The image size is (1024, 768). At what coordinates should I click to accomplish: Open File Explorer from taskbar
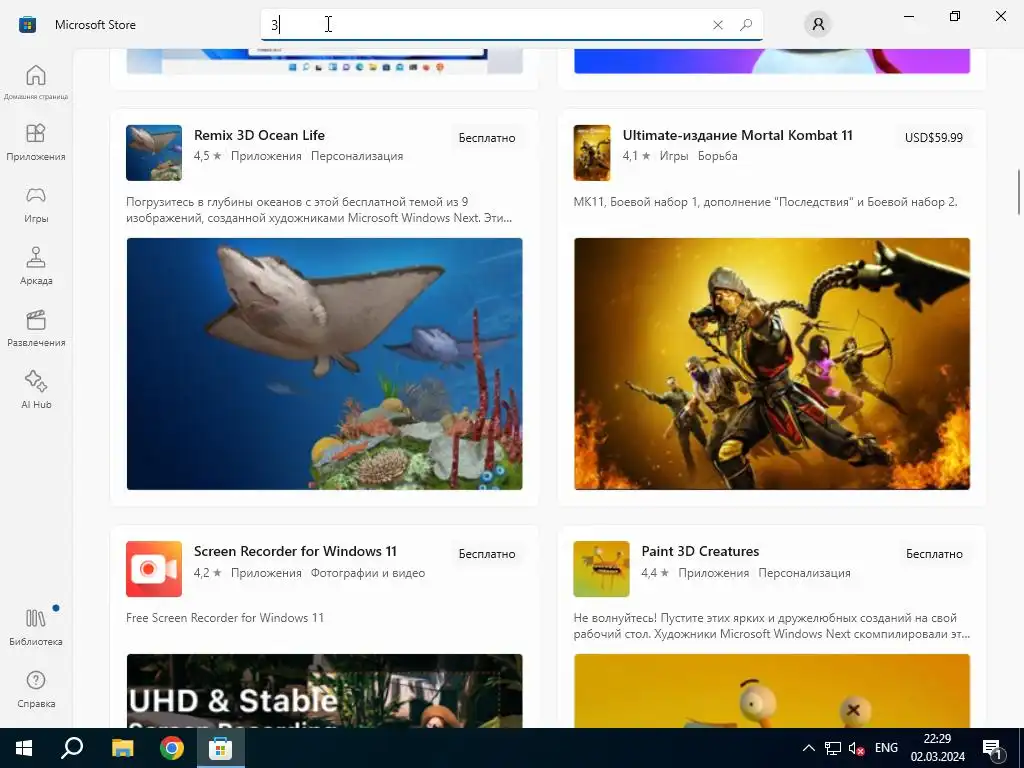(122, 748)
